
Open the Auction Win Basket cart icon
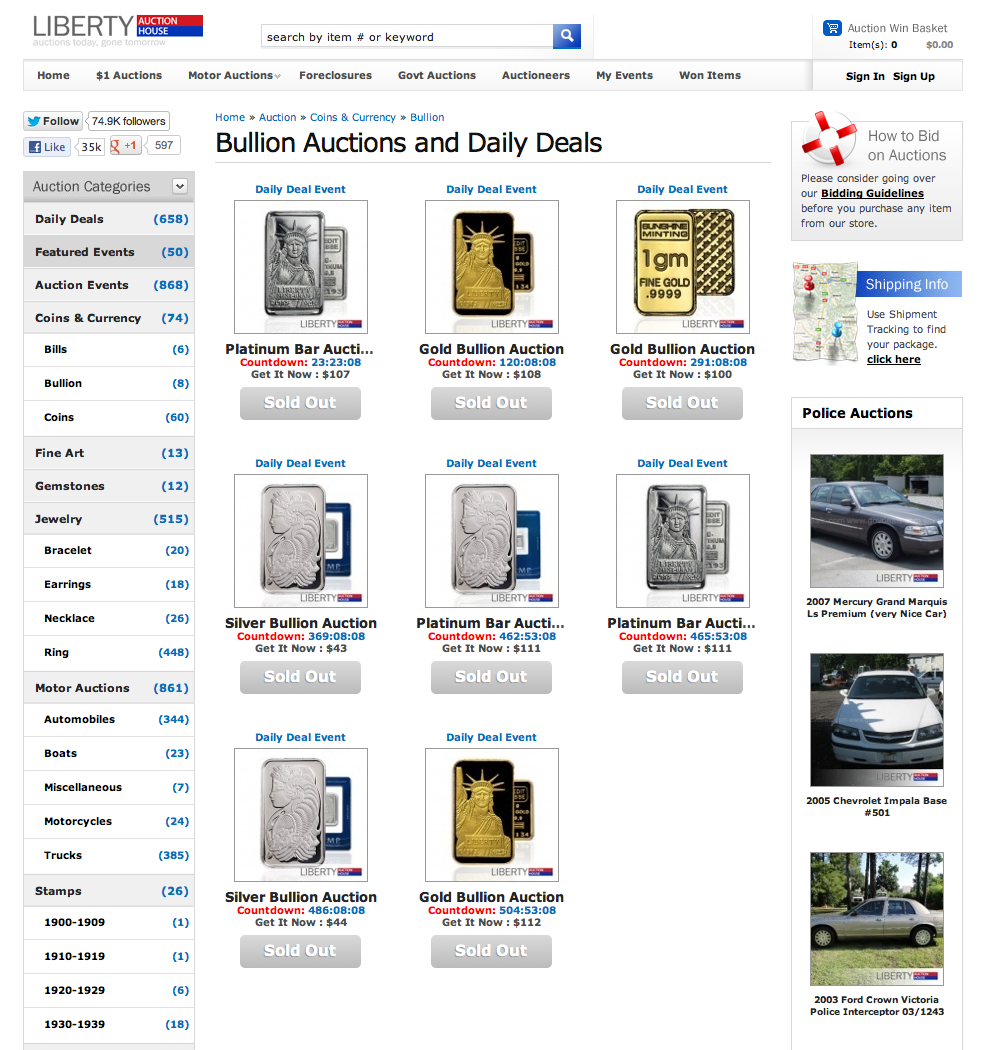[832, 28]
